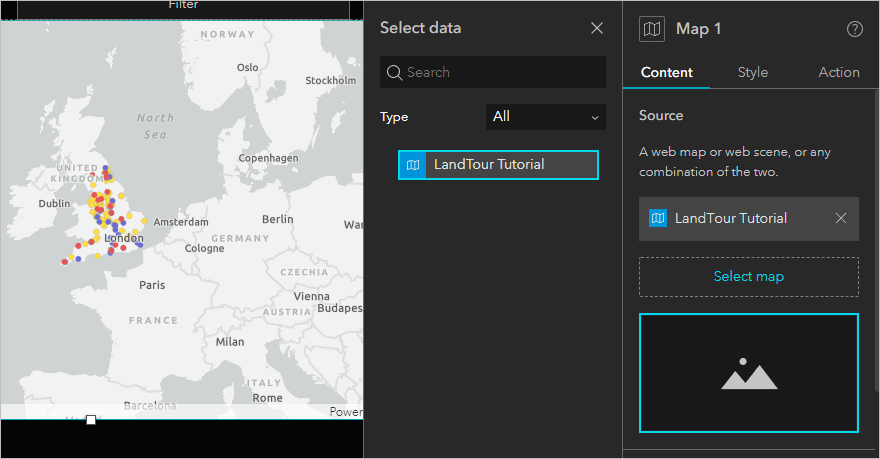The image size is (880, 459).
Task: Click the Powered by attribution text
Action: coord(346,411)
